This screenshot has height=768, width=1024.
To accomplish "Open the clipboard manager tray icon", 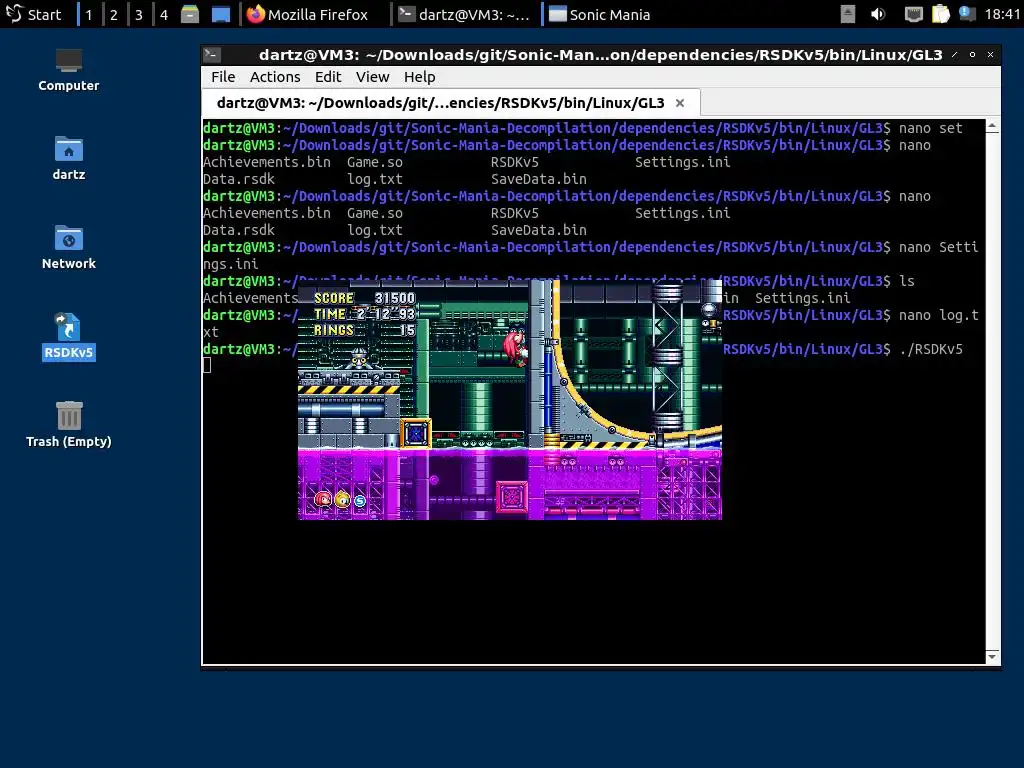I will pyautogui.click(x=940, y=14).
